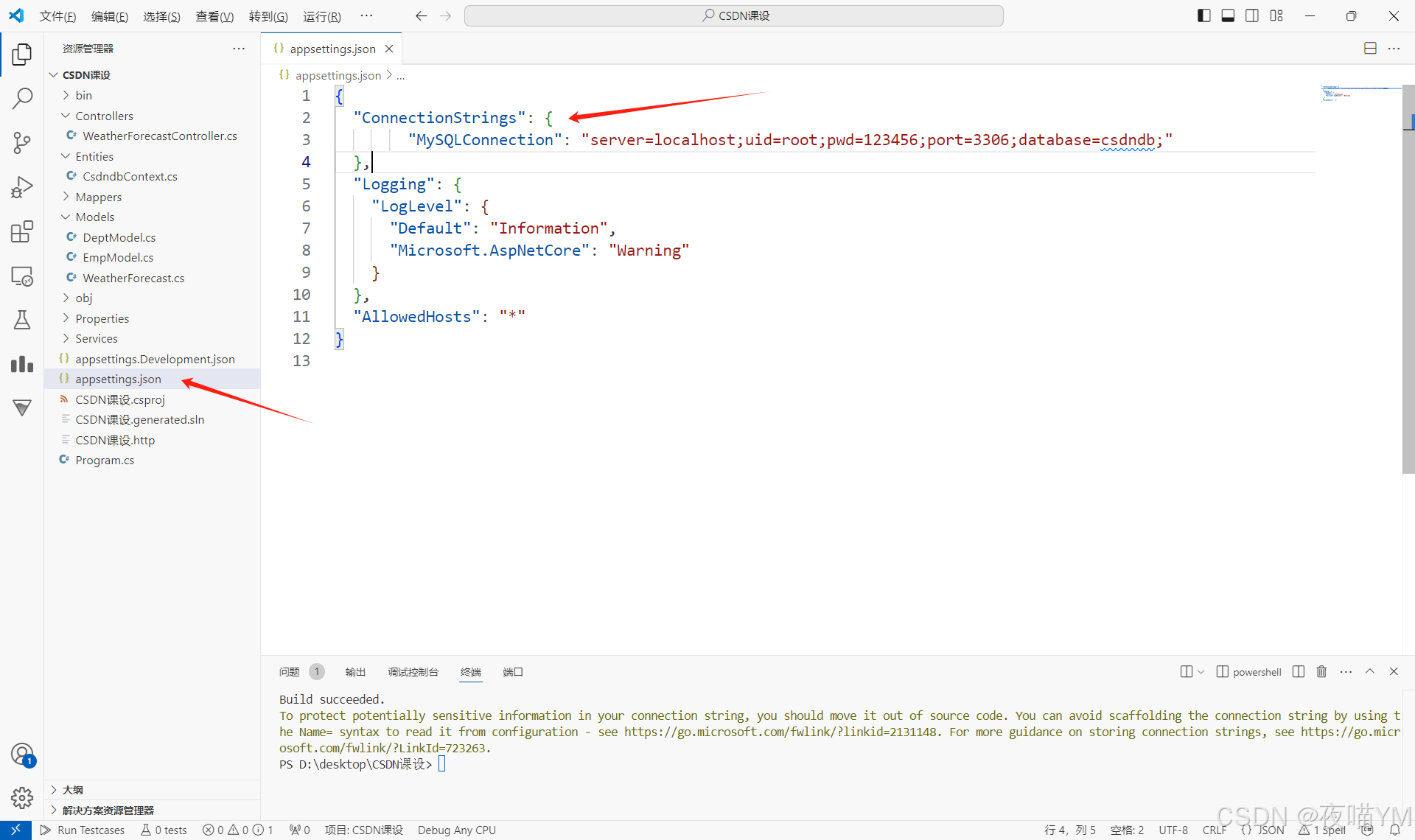Open the Remote Explorer icon
The height and width of the screenshot is (840, 1415).
[x=22, y=276]
